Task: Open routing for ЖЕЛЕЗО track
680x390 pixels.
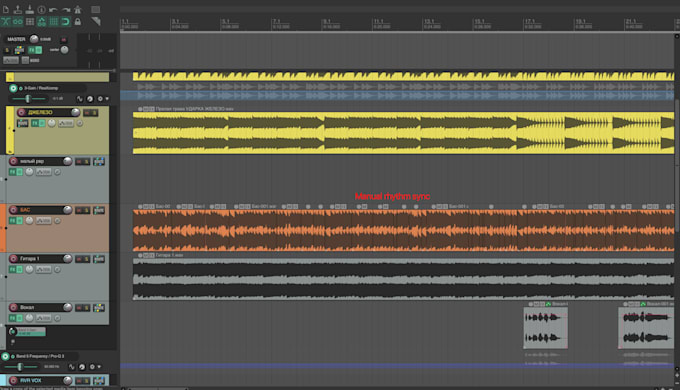Action: click(23, 124)
